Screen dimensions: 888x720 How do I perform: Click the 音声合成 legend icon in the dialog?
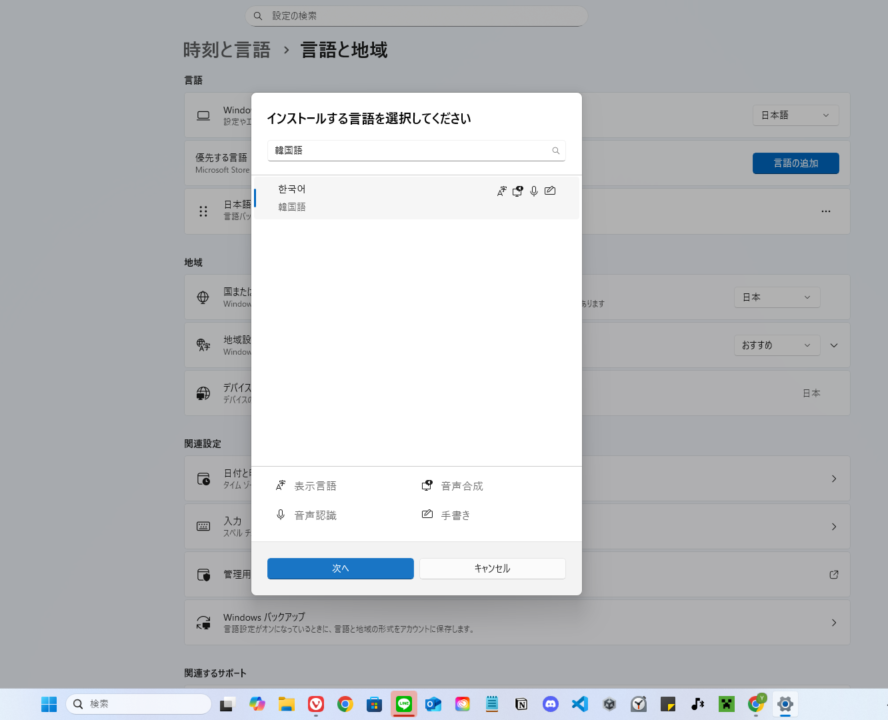pos(426,484)
